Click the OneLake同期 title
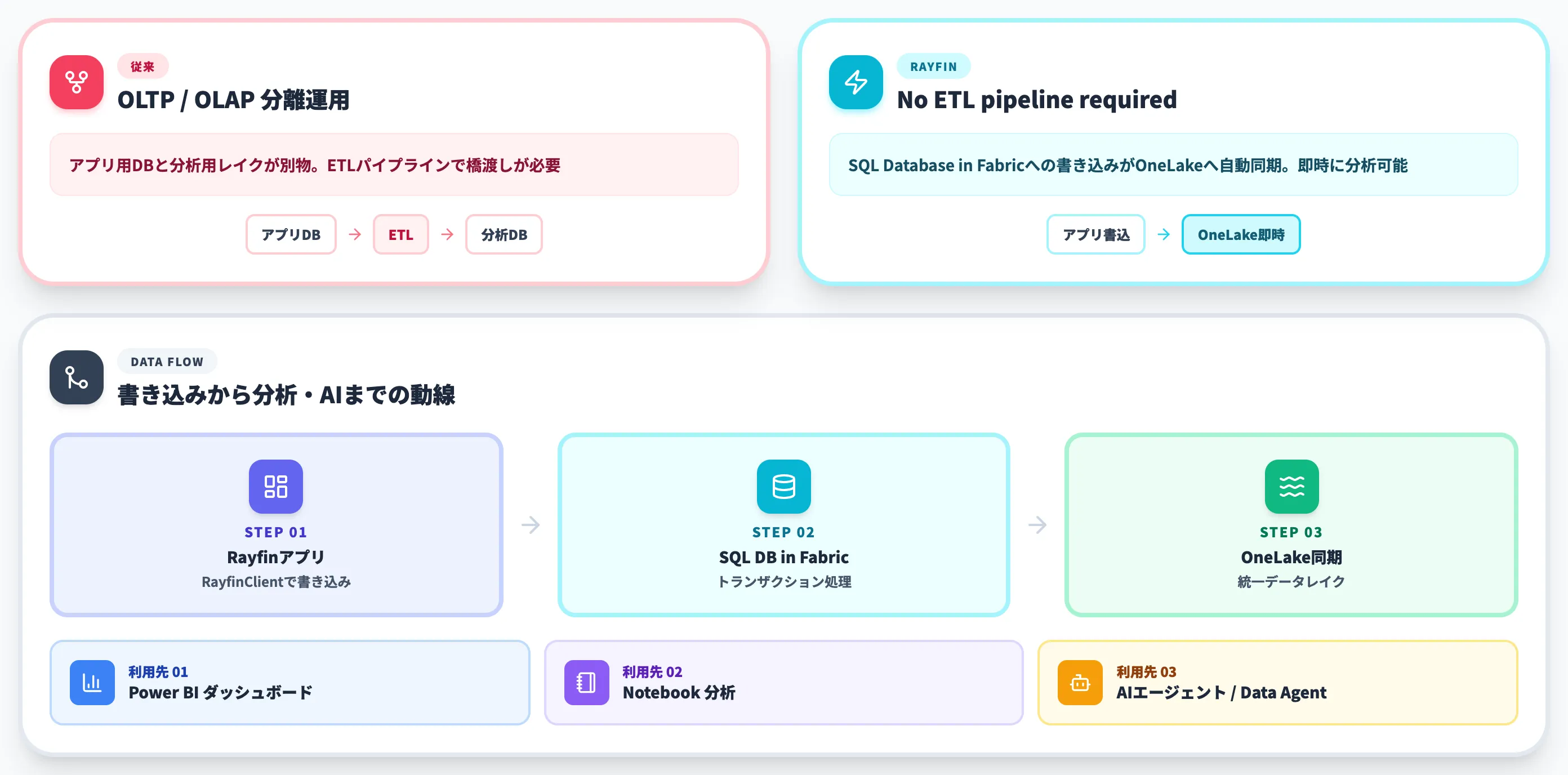The image size is (1568, 775). click(1291, 557)
